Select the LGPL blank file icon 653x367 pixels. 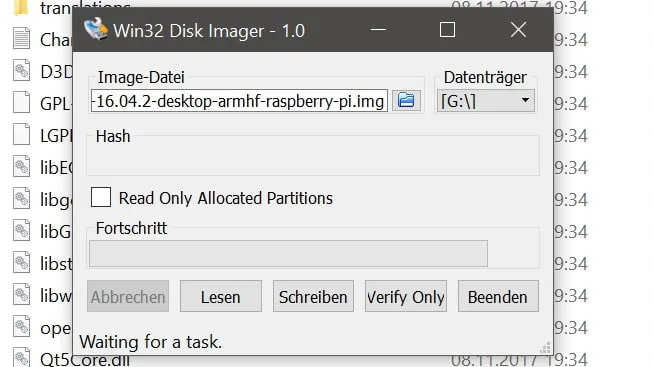(21, 134)
